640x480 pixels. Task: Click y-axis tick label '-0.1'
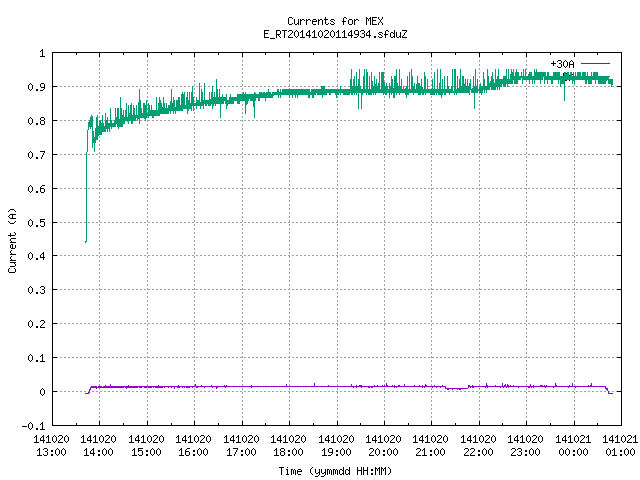(33, 426)
